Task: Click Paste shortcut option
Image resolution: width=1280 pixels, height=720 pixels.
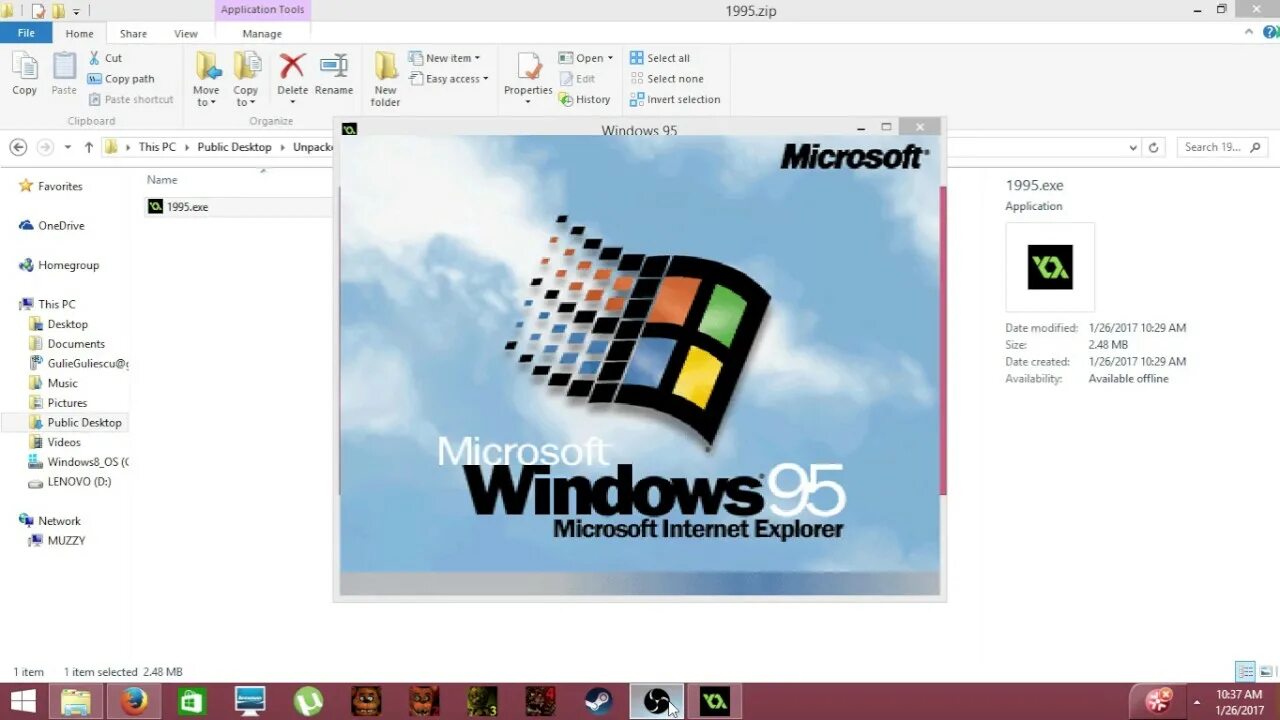Action: click(x=130, y=99)
